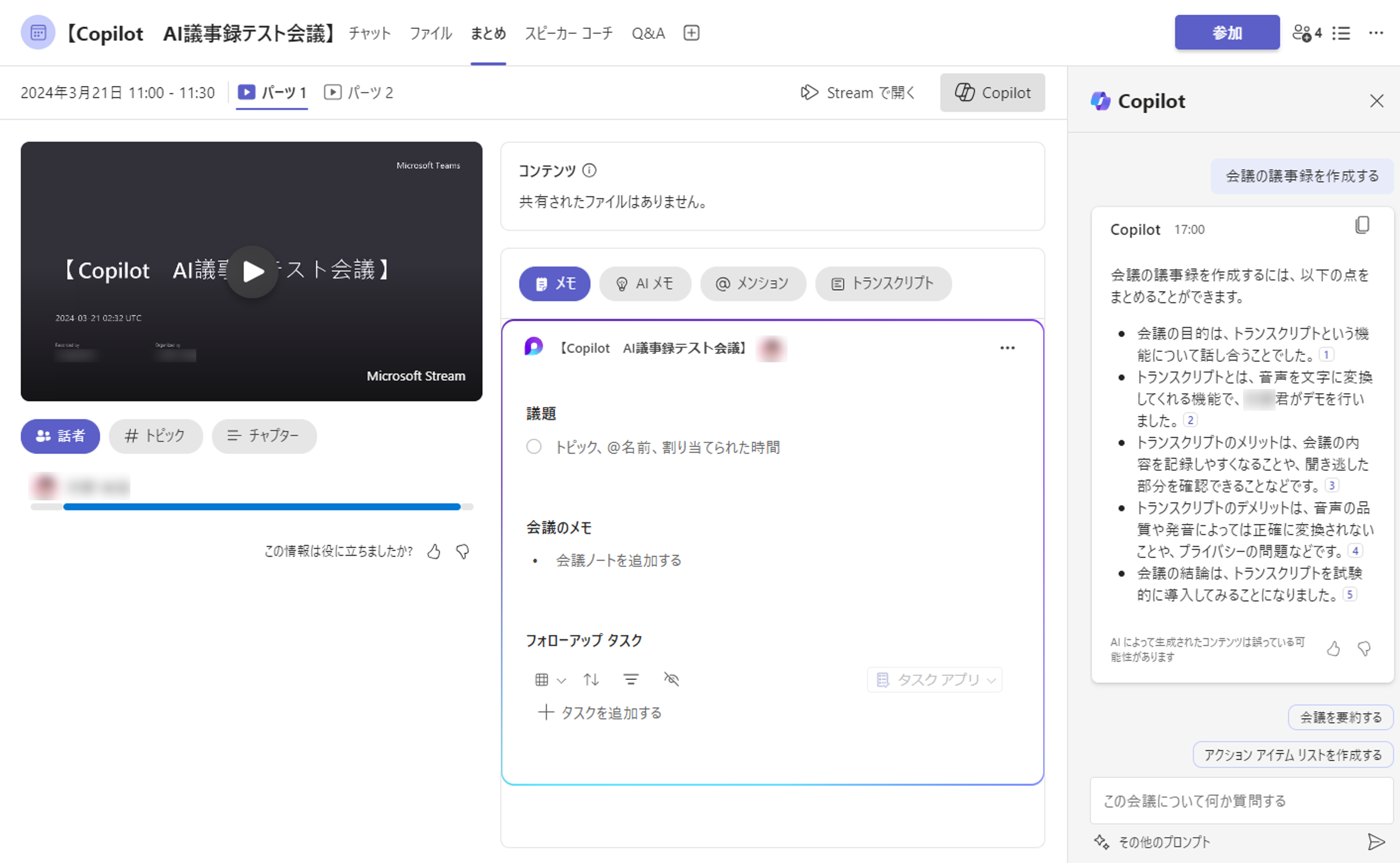The width and height of the screenshot is (1400, 863).
Task: Select the メモ notes tab
Action: point(555,284)
